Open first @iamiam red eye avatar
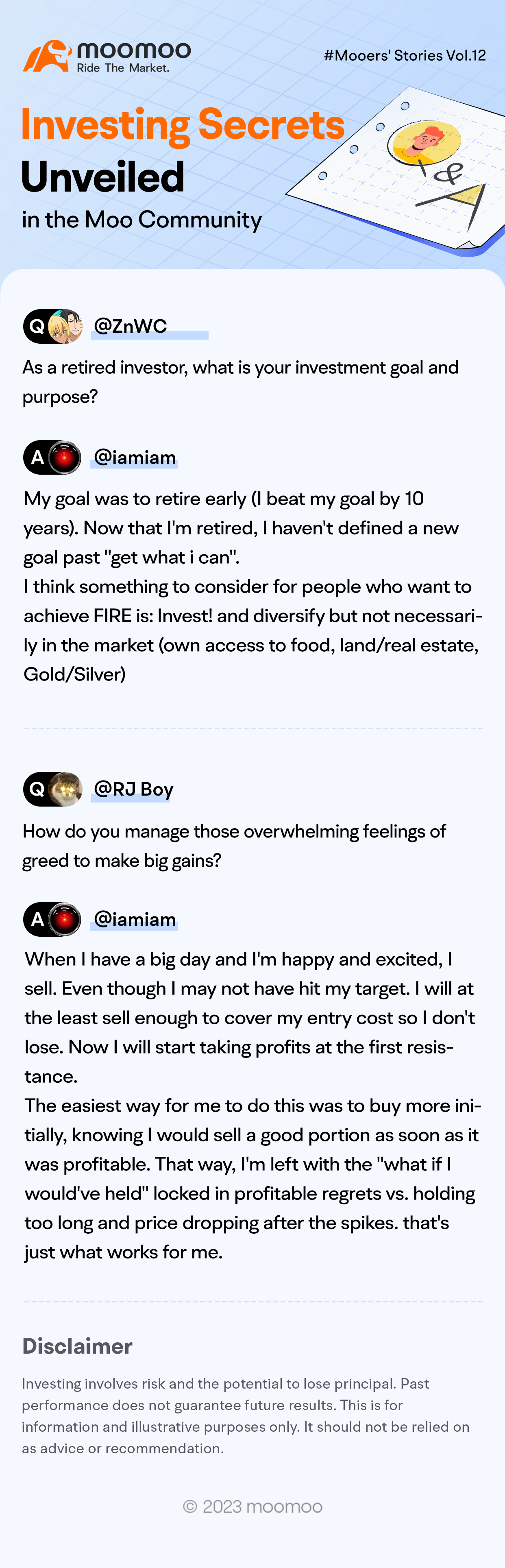The height and width of the screenshot is (1568, 505). (65, 457)
